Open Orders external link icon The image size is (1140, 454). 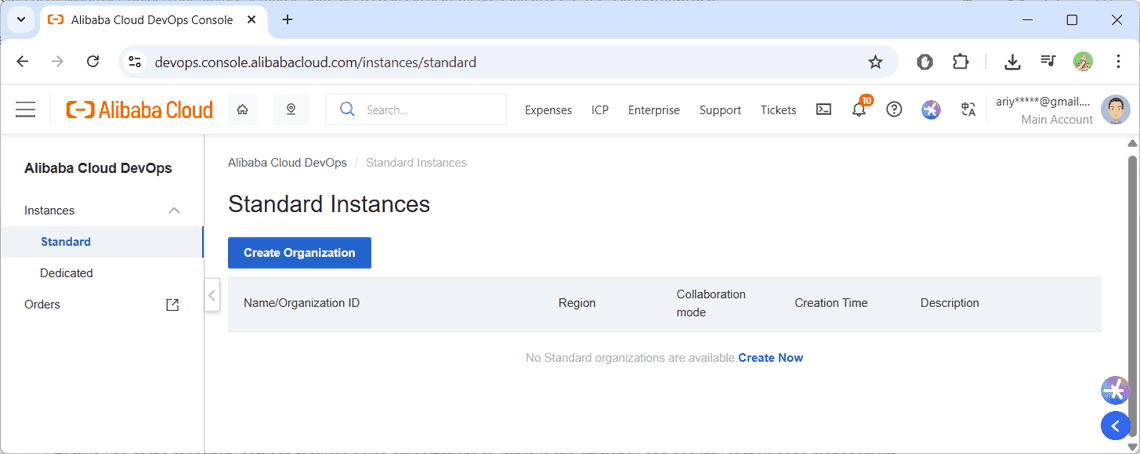point(172,305)
